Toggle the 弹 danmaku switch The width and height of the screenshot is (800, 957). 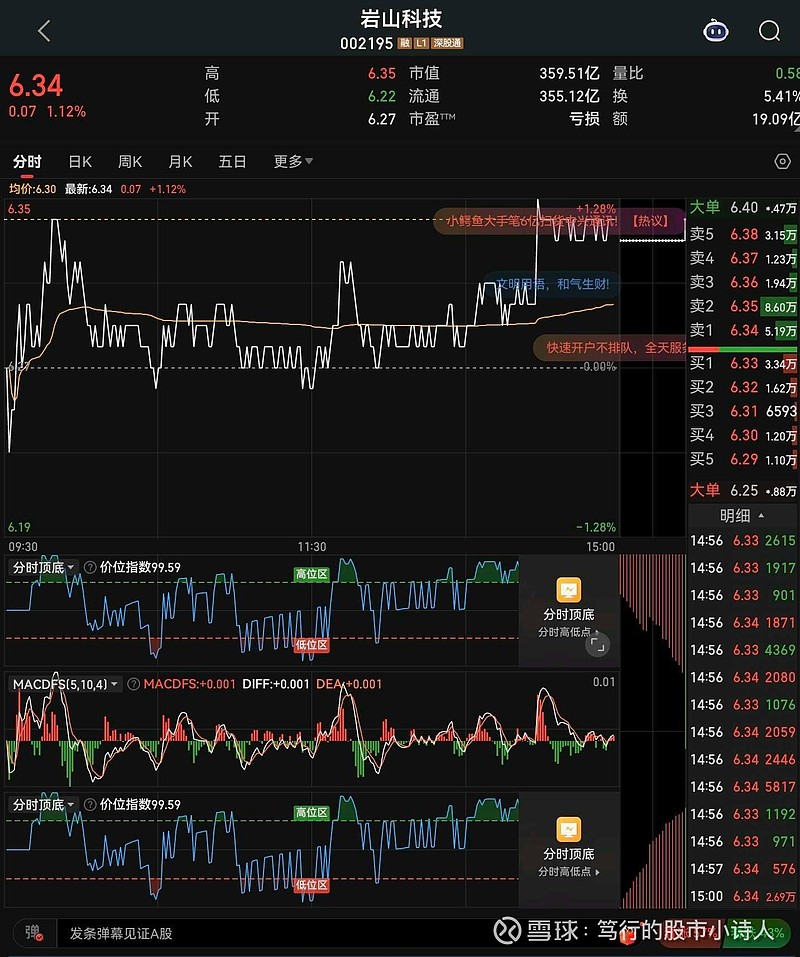coord(34,933)
